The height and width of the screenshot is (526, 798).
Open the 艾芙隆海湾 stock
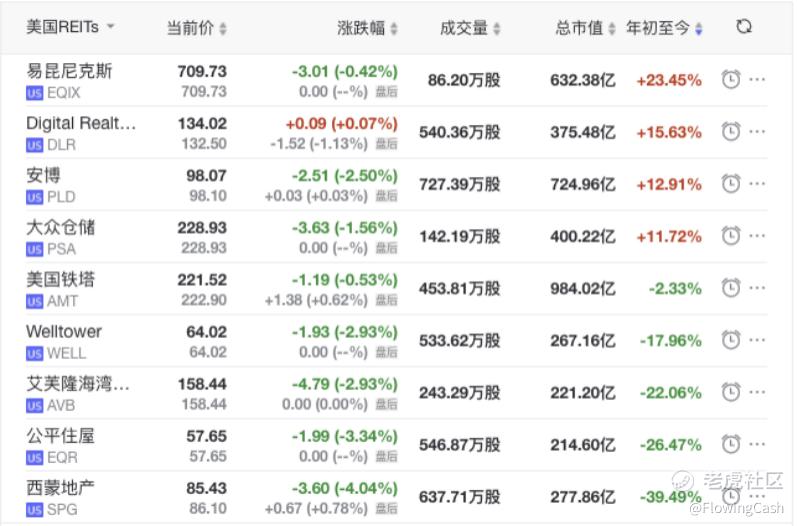(x=78, y=384)
